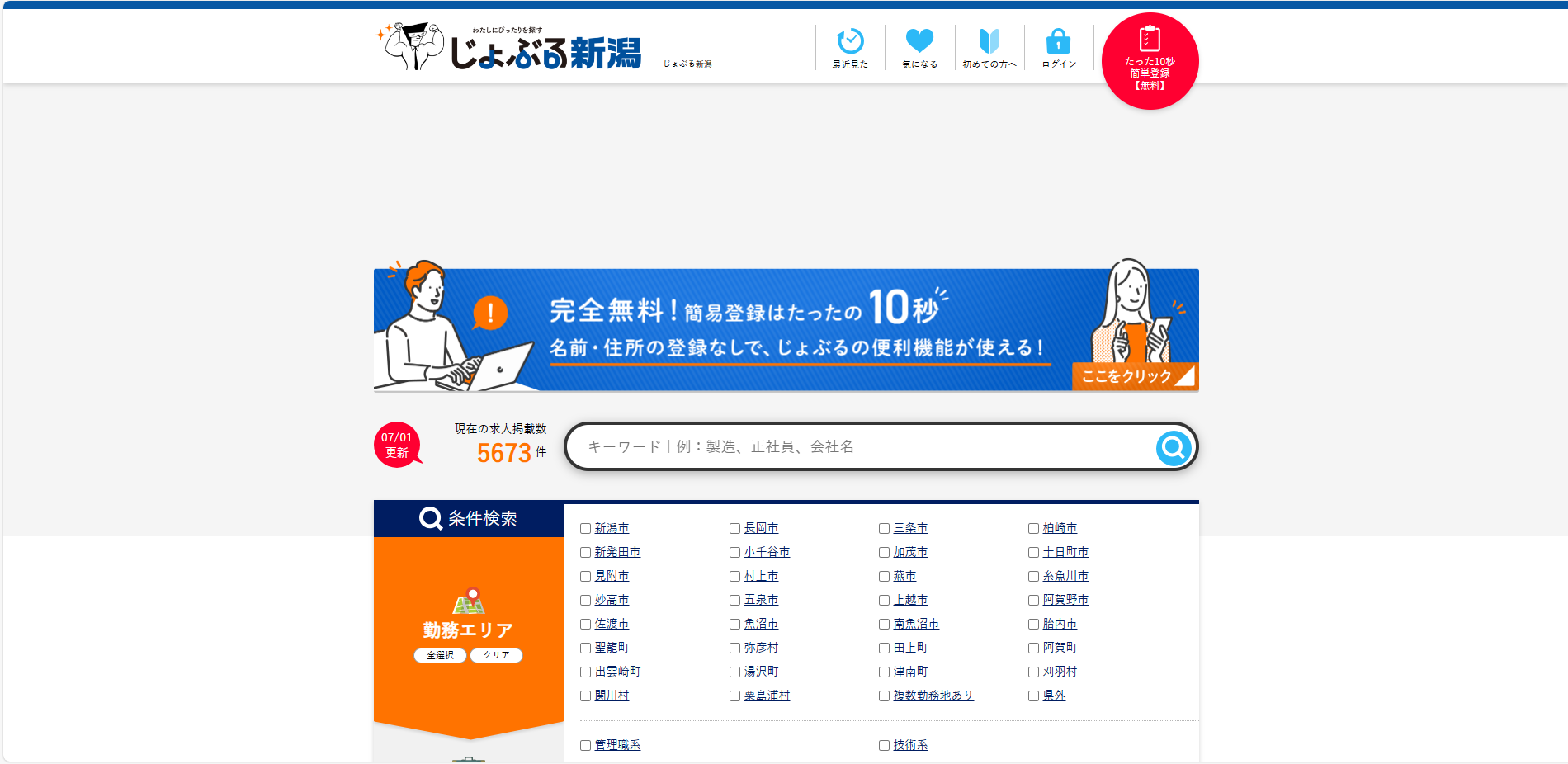Select the 複数勤務地あり checkbox
Image resolution: width=1568 pixels, height=764 pixels.
coord(884,696)
